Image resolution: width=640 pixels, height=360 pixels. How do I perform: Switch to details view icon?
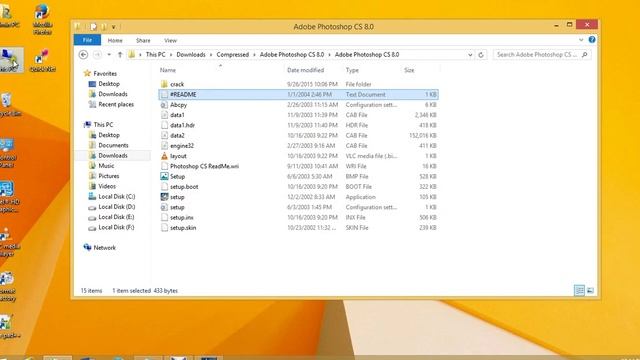click(x=579, y=291)
